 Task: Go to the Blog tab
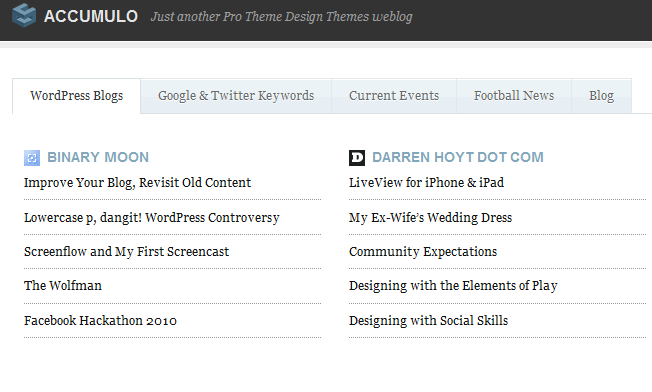point(601,96)
